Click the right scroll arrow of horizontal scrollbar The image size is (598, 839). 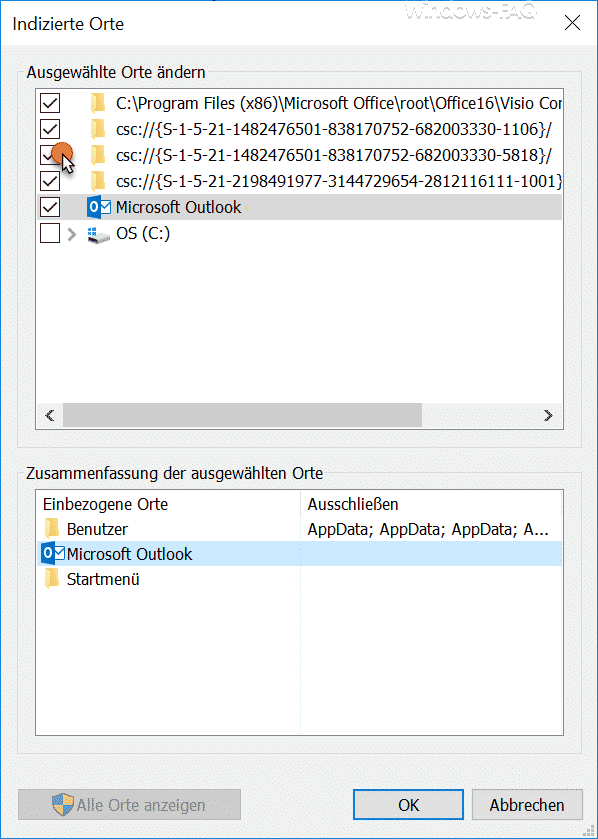548,415
